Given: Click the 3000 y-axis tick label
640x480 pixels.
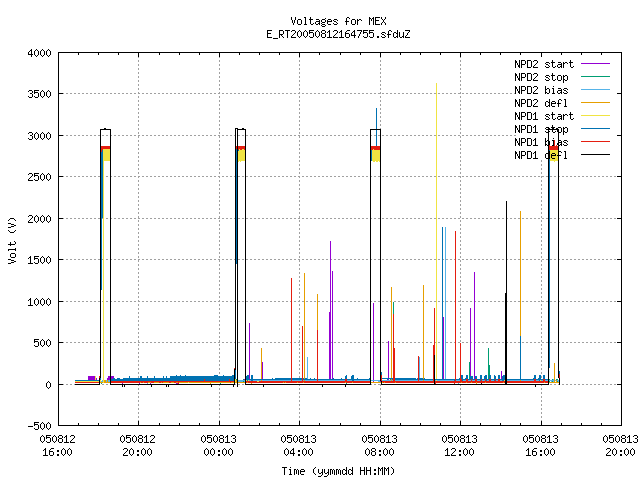Looking at the screenshot, I should point(40,136).
